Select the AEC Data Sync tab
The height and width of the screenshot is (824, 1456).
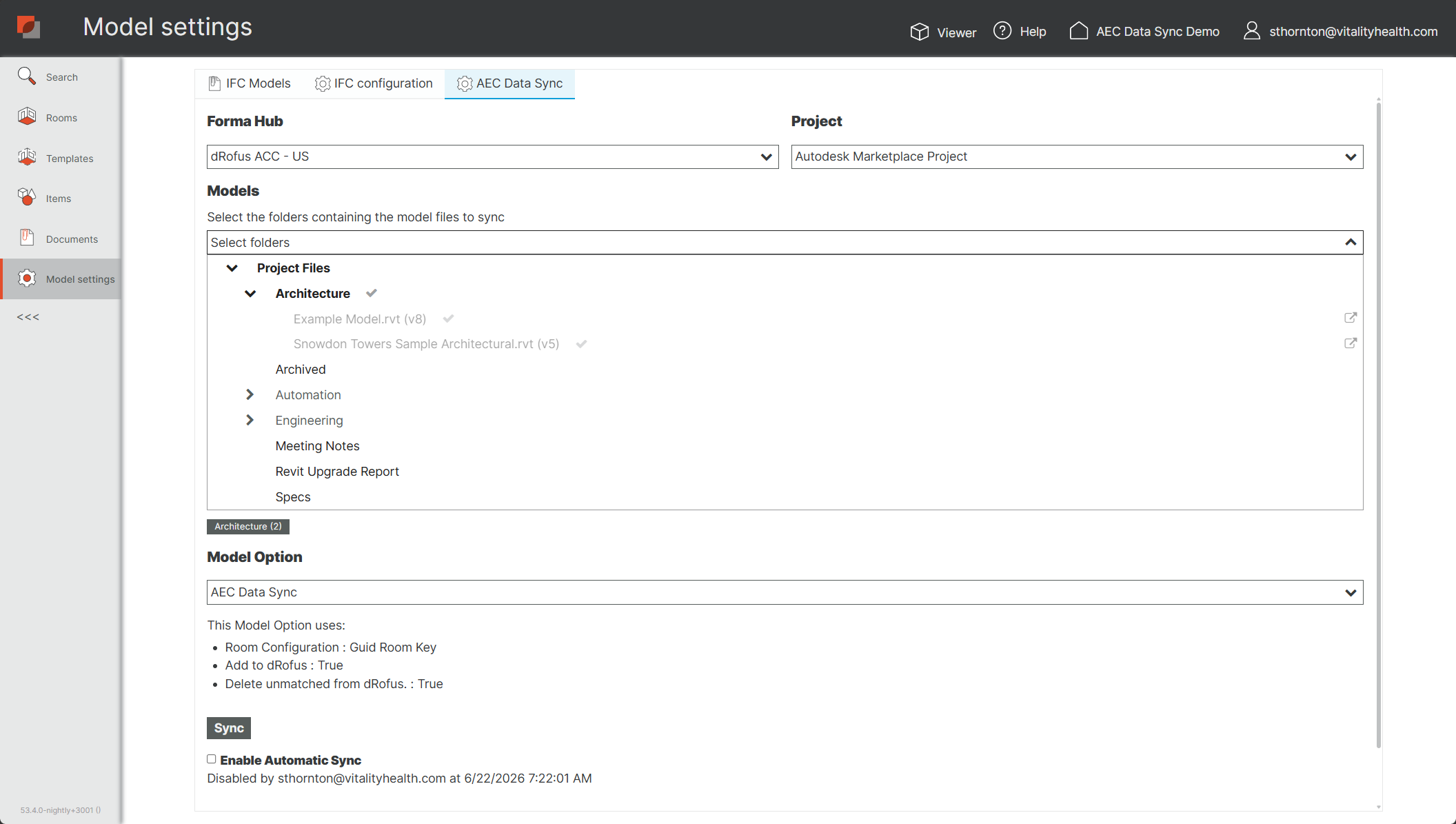(x=509, y=83)
